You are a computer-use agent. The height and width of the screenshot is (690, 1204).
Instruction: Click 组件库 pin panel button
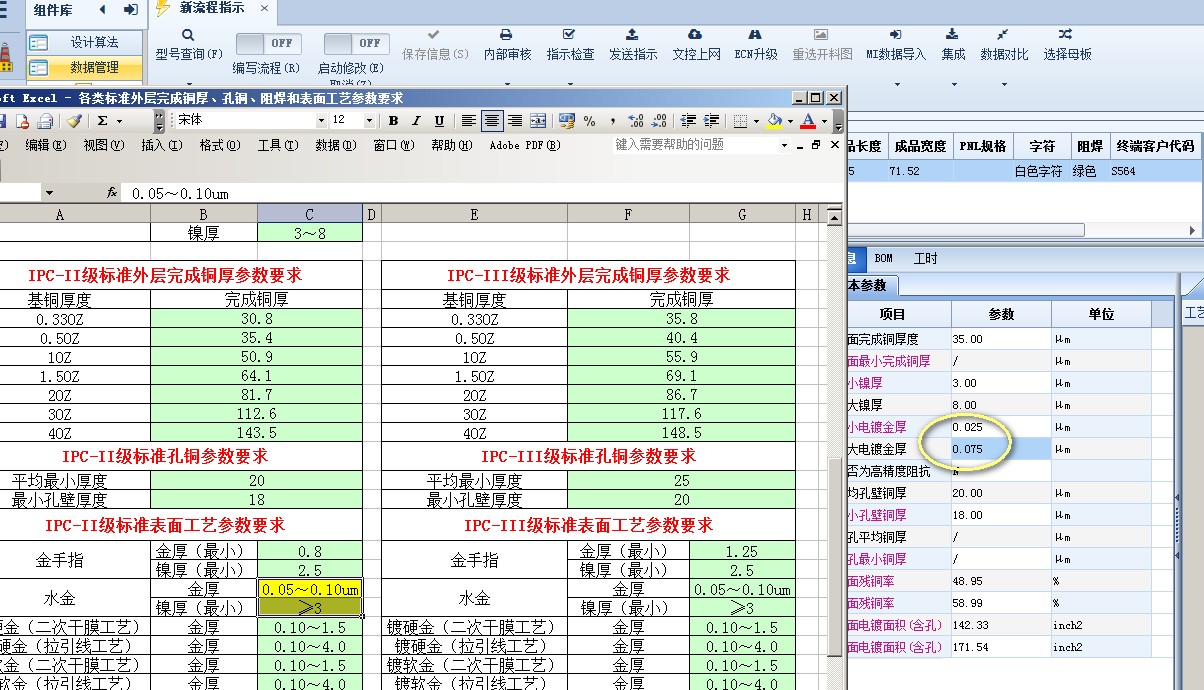pyautogui.click(x=131, y=9)
